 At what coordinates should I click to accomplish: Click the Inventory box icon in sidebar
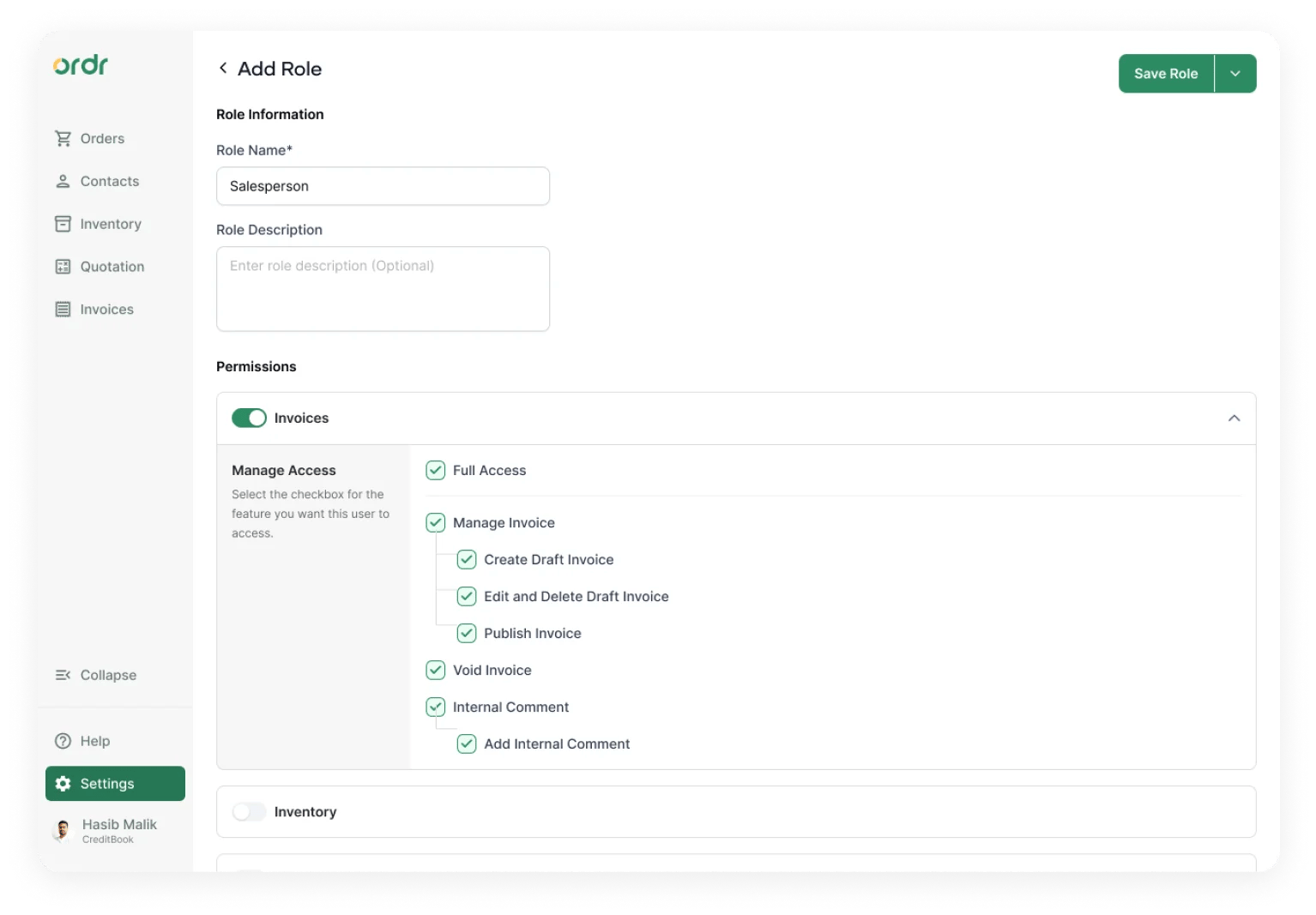[x=63, y=224]
